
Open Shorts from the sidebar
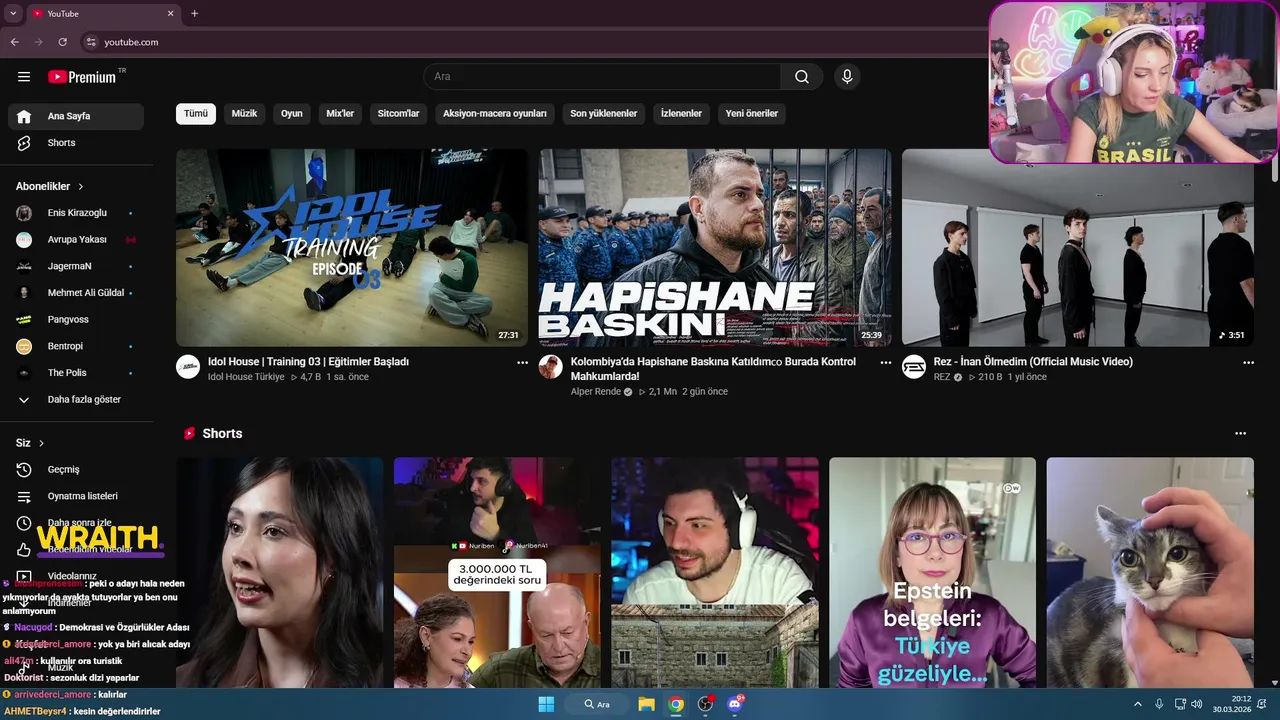click(76, 143)
